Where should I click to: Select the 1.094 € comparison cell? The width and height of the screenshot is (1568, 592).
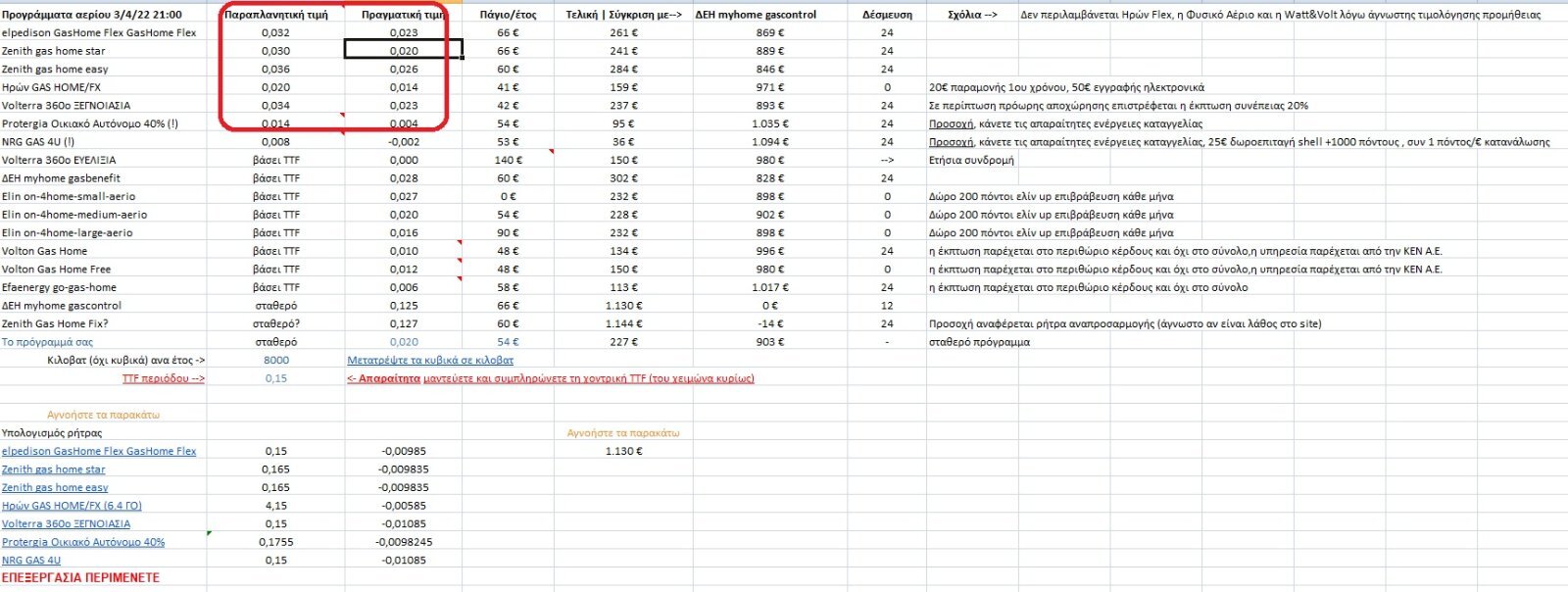point(770,142)
